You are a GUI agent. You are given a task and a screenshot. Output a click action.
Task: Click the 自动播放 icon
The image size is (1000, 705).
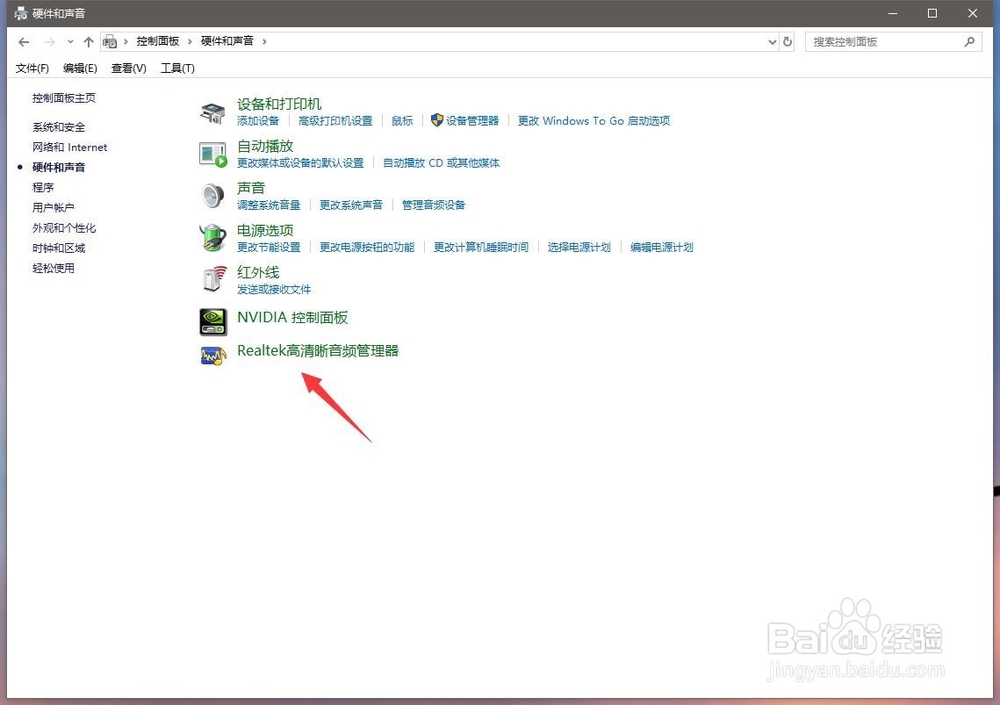[x=212, y=153]
